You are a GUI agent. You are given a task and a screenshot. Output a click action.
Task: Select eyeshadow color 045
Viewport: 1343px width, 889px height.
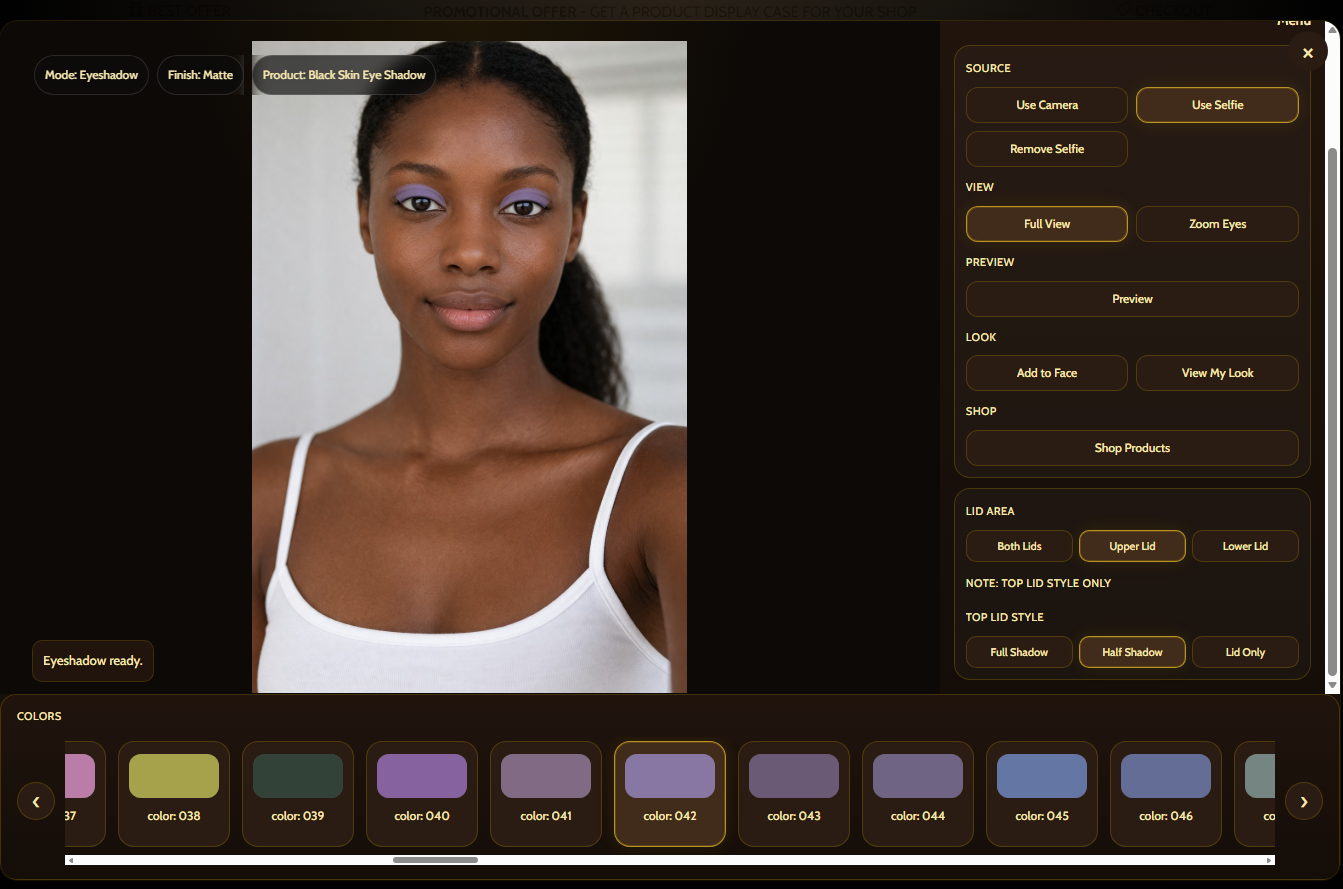pyautogui.click(x=1041, y=794)
